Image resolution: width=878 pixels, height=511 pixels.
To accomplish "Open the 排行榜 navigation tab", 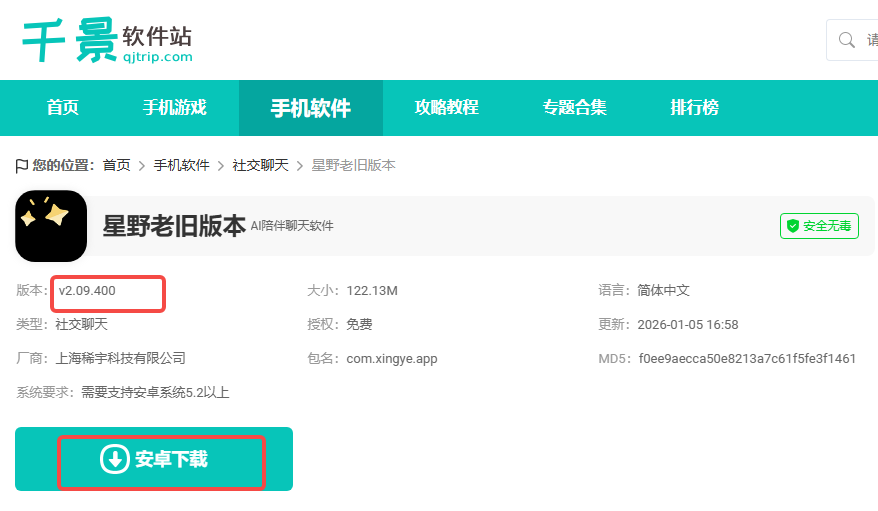I will (x=694, y=108).
